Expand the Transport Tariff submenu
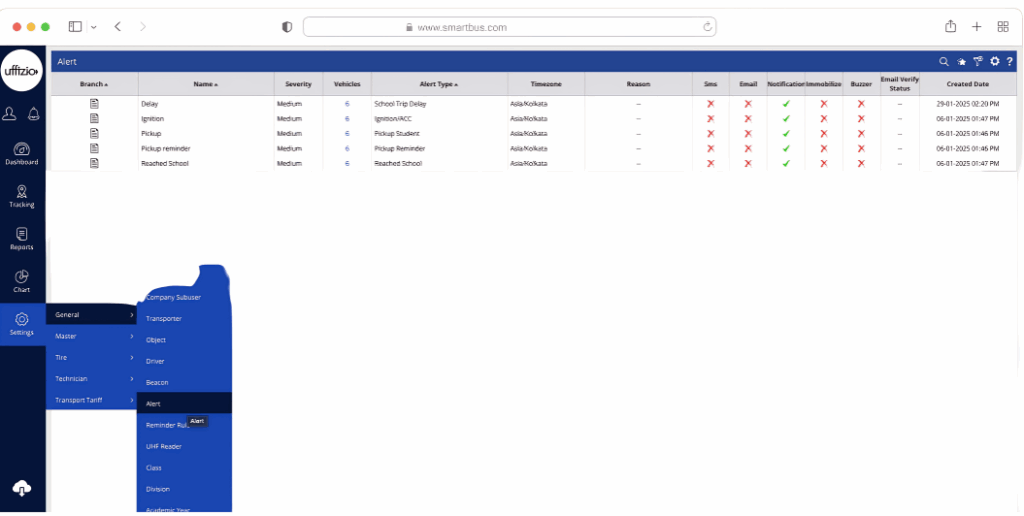This screenshot has height=516, width=1024. 90,401
